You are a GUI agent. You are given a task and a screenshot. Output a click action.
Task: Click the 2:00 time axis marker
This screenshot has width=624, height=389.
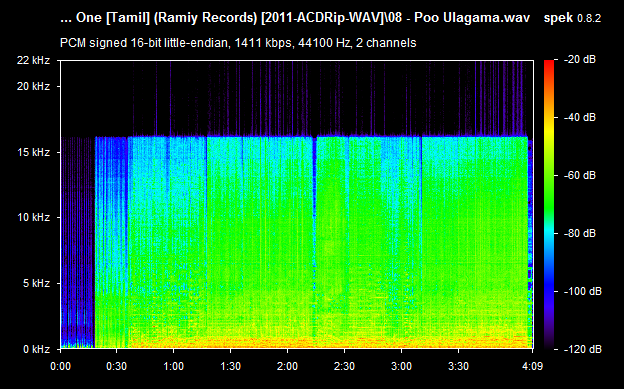point(287,366)
